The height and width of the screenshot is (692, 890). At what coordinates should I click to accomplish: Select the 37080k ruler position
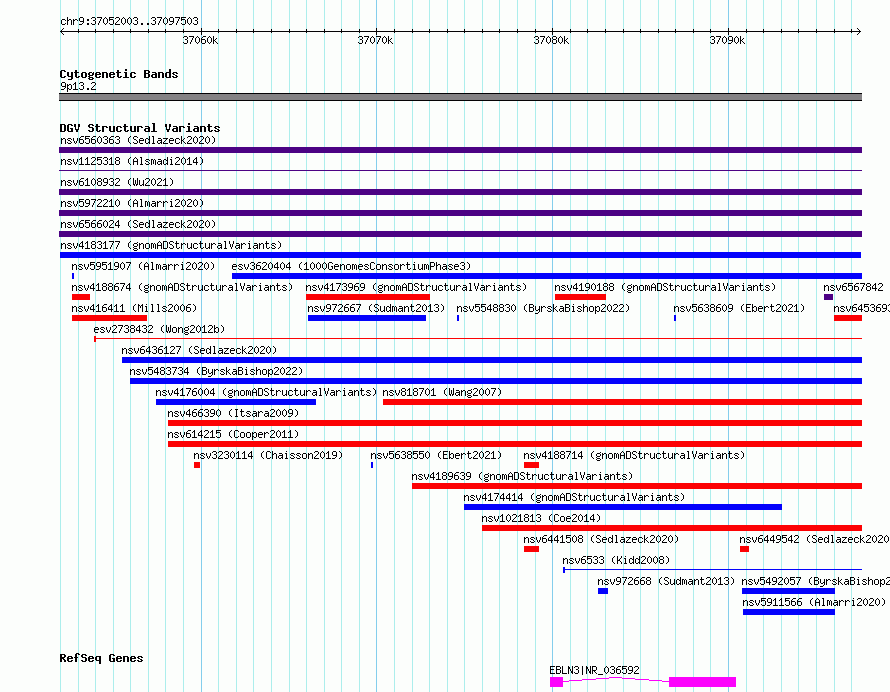(551, 40)
